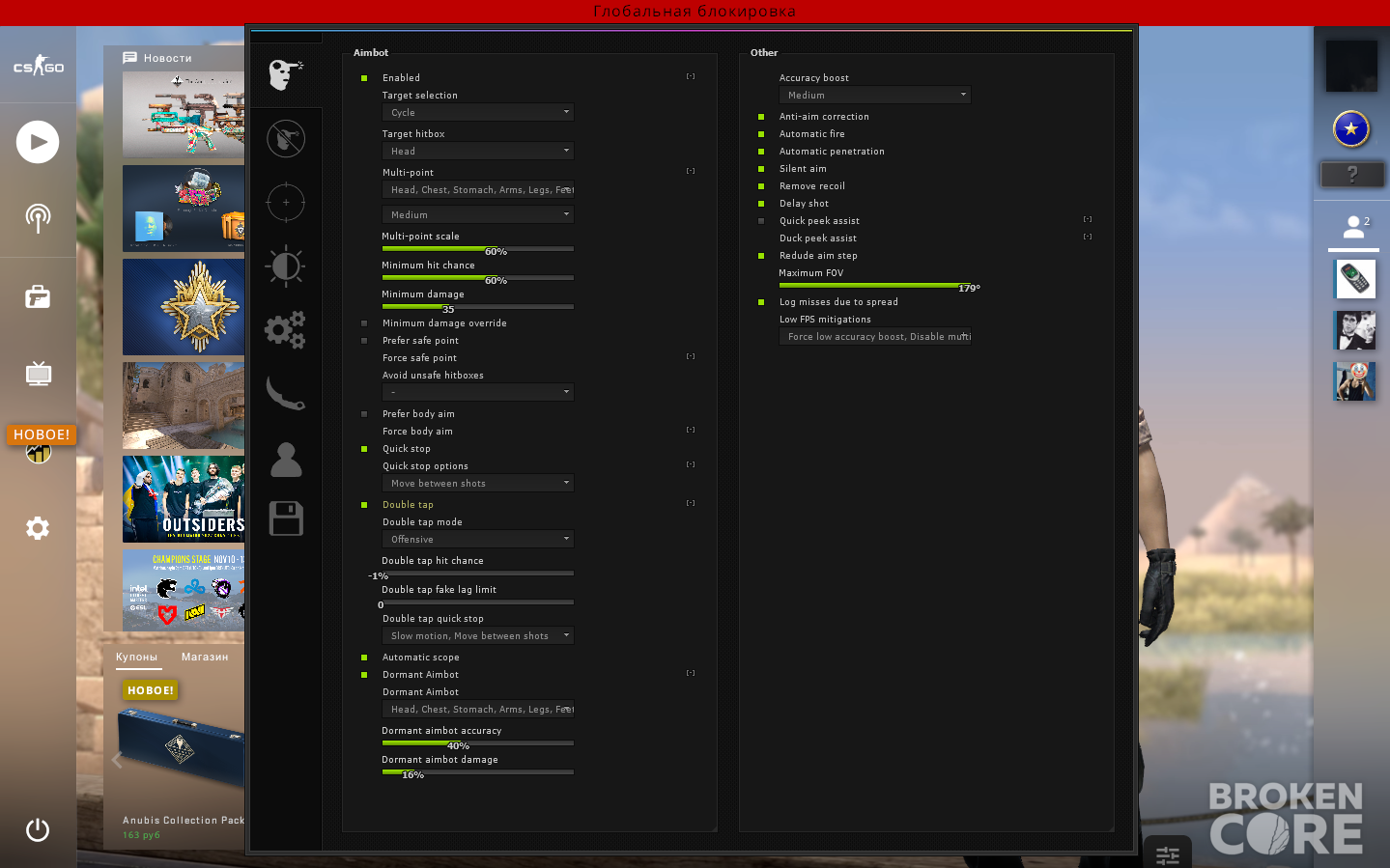Toggle the Aimbot Enabled checkbox
Image resolution: width=1390 pixels, height=868 pixels.
(364, 78)
